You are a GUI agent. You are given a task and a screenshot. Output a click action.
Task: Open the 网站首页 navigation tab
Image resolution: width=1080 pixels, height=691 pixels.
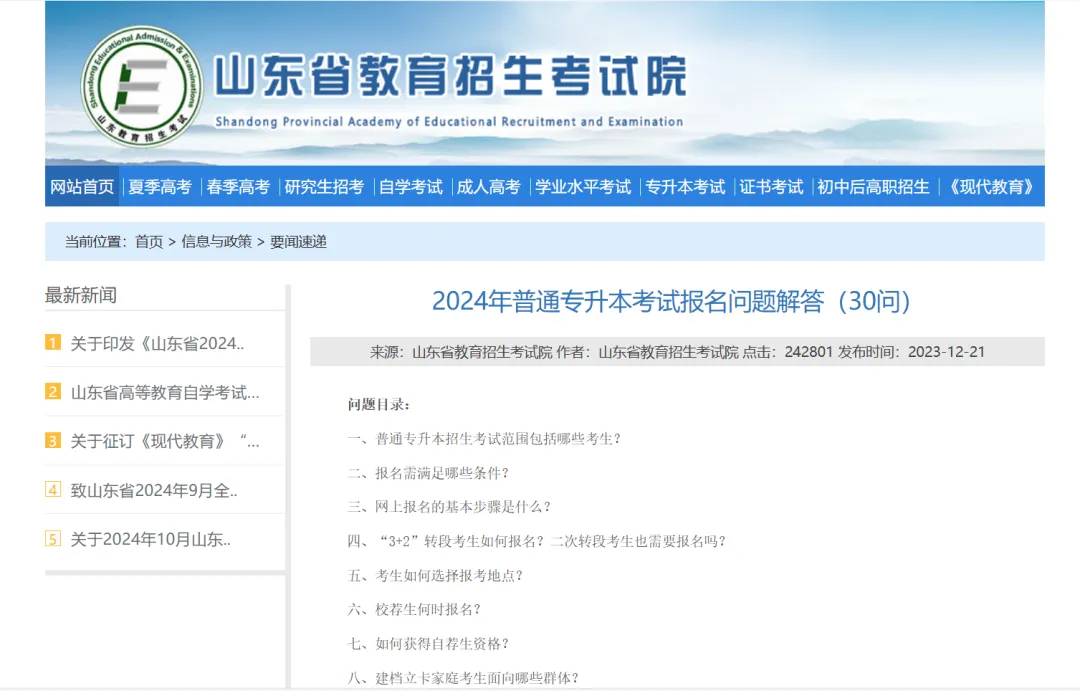pyautogui.click(x=82, y=187)
